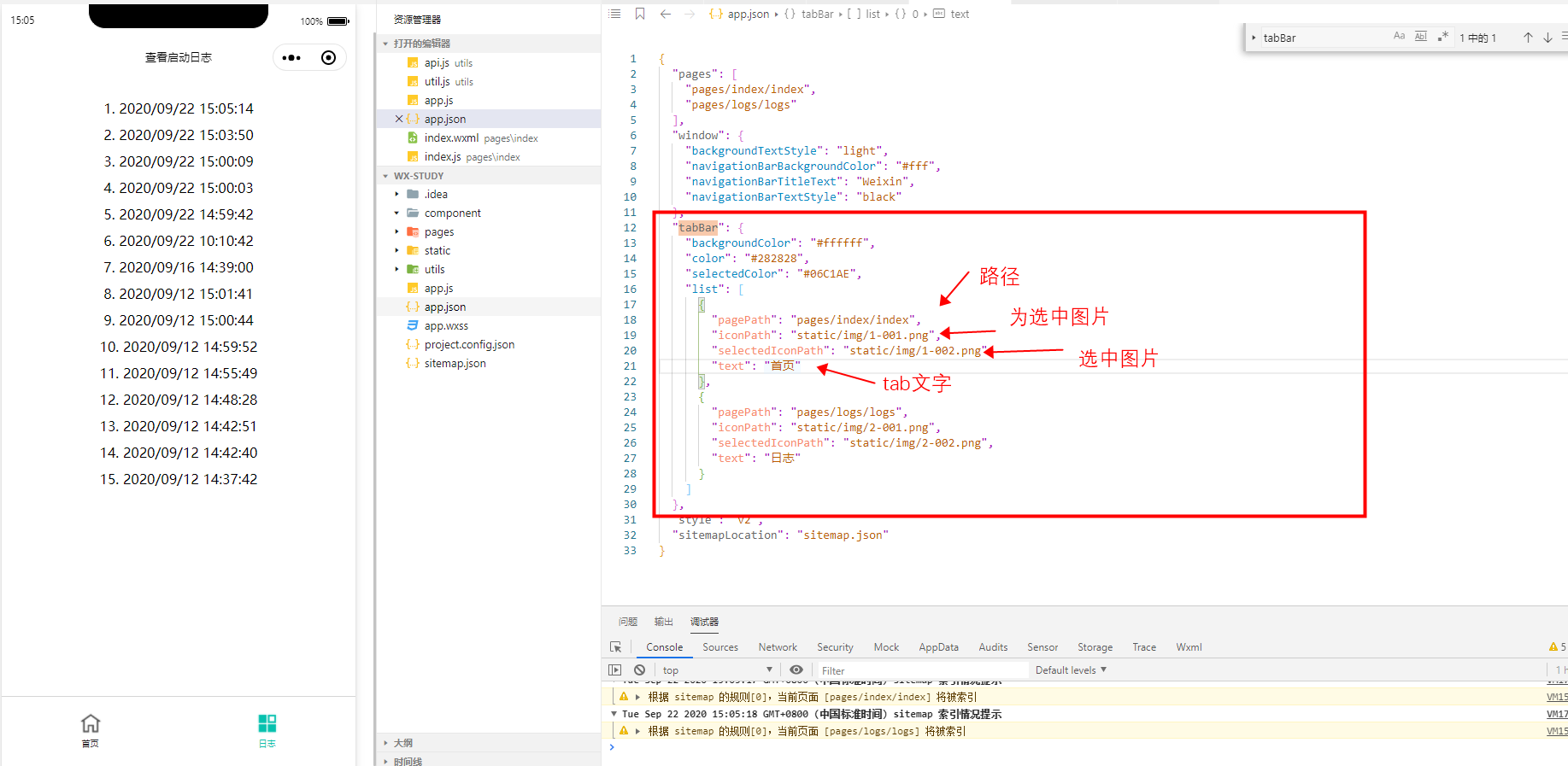Navigate forward with the right arrow
Image resolution: width=1568 pixels, height=766 pixels.
690,14
